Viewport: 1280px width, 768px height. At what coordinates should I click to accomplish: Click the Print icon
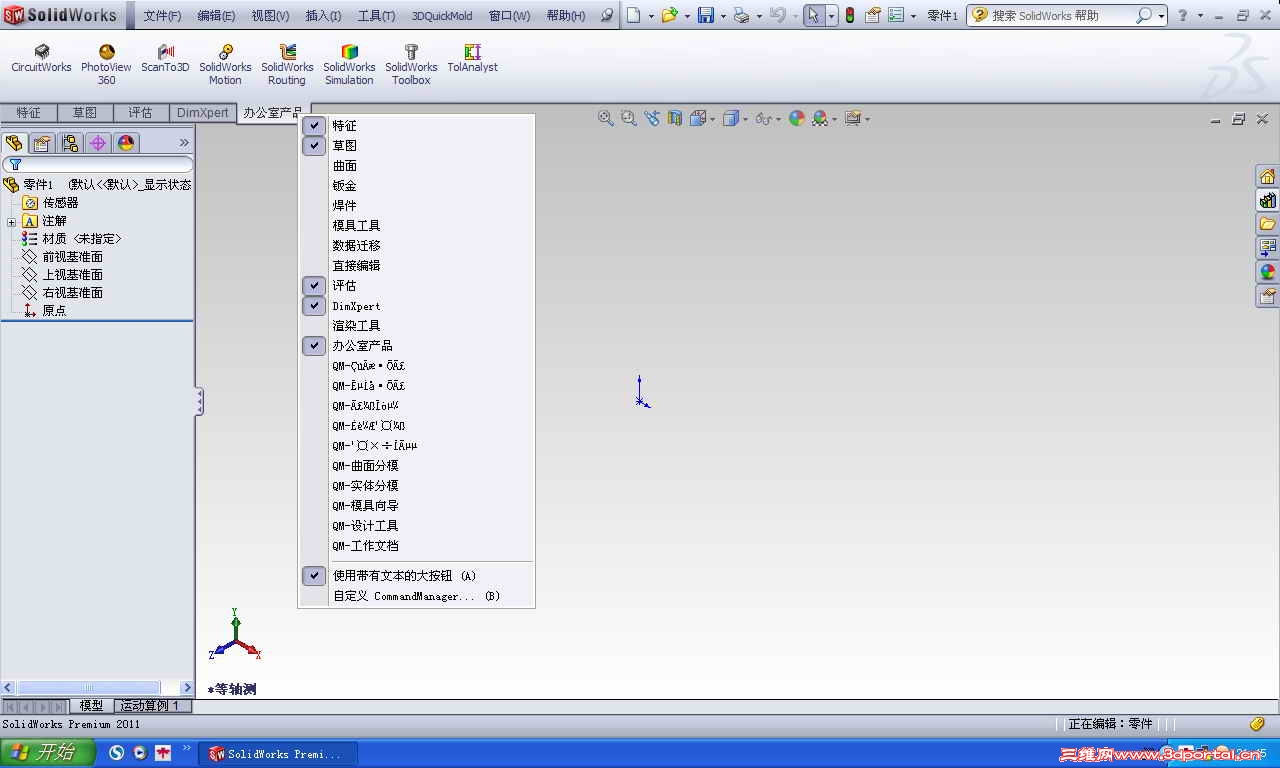[741, 15]
